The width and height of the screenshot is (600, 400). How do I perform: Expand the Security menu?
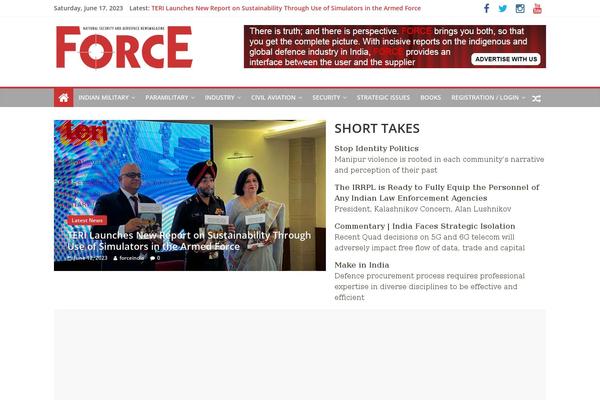click(x=329, y=98)
